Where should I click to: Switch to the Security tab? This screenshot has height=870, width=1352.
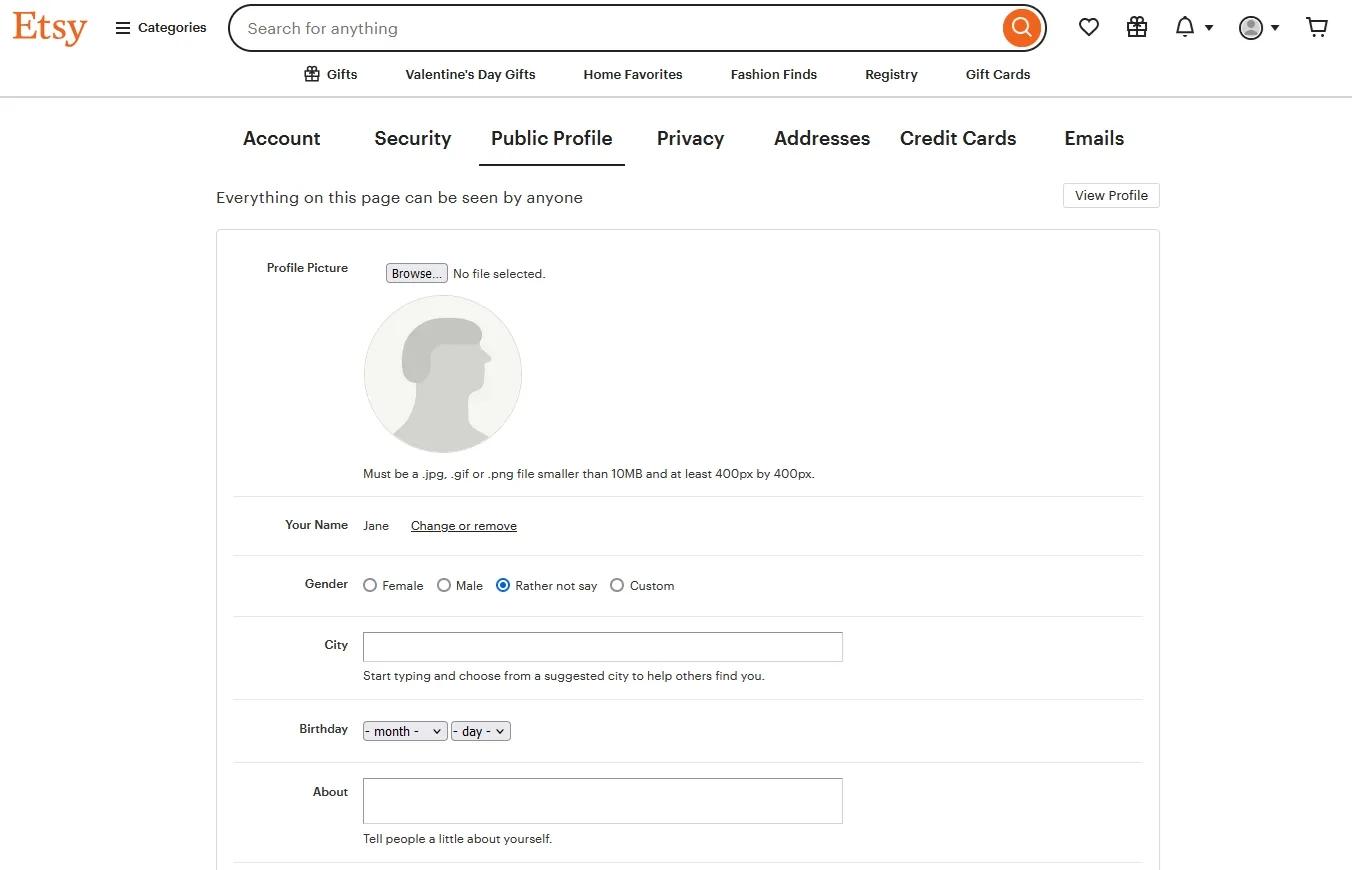[412, 139]
